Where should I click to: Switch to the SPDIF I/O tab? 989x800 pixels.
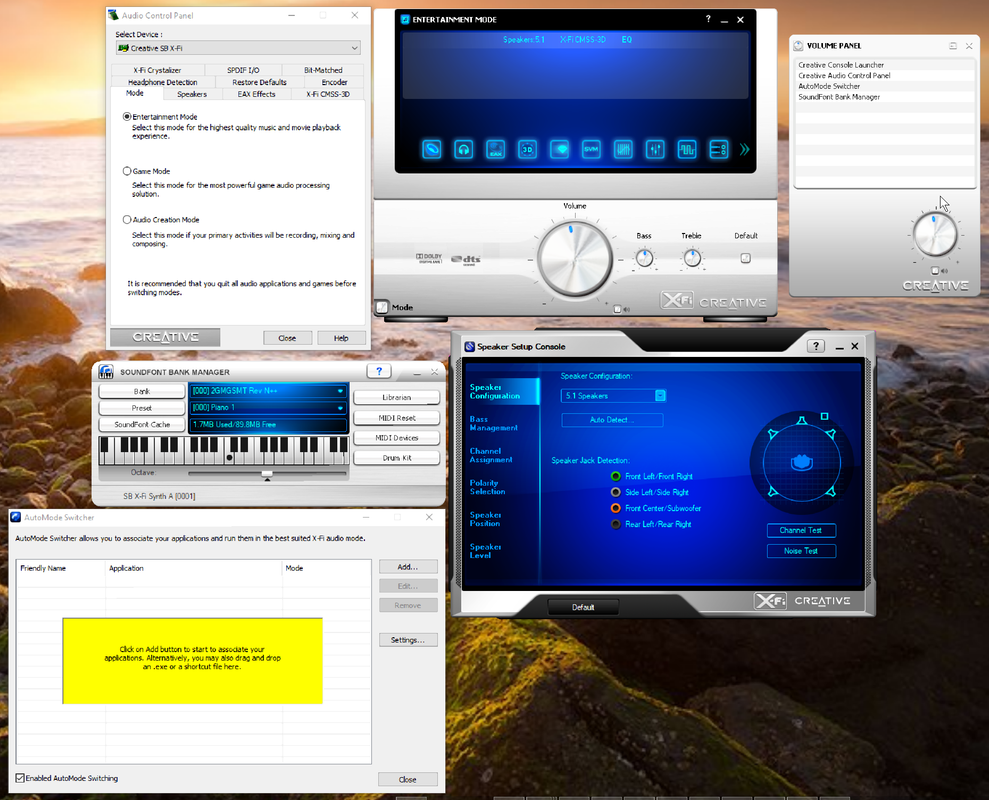coord(243,70)
